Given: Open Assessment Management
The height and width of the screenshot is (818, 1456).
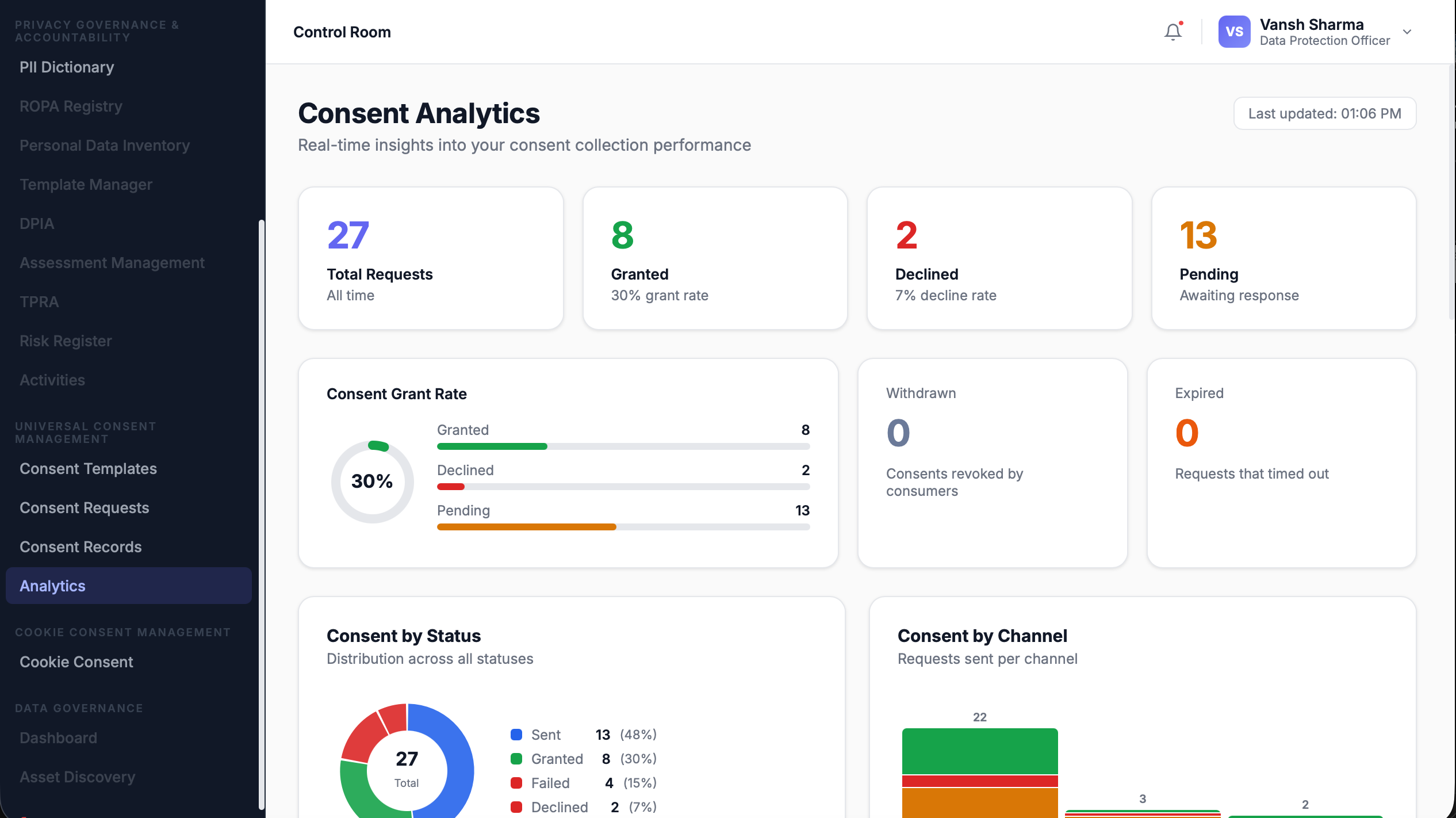Looking at the screenshot, I should point(112,263).
